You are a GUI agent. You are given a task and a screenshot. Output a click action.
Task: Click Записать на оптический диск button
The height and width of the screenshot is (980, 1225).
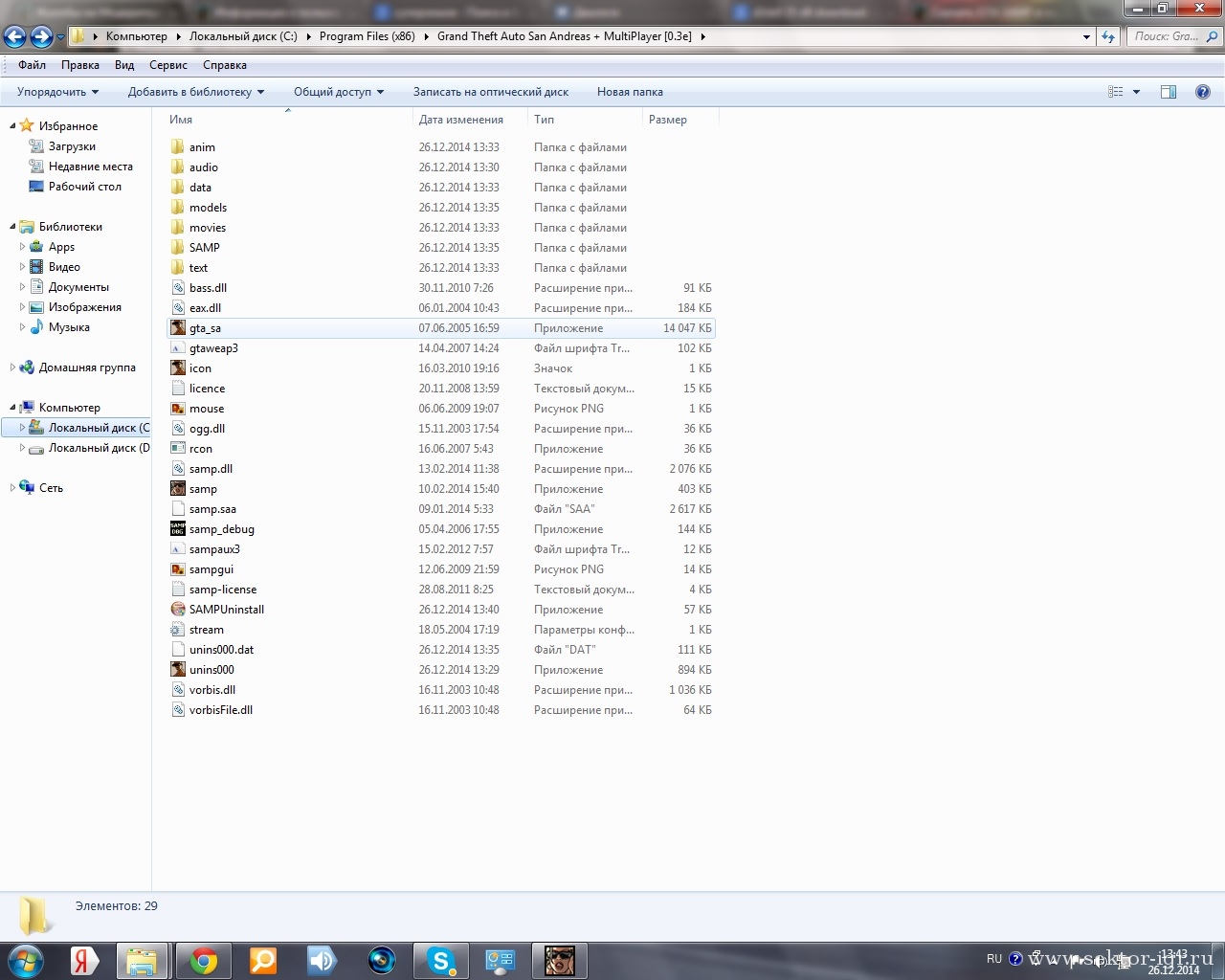click(490, 92)
